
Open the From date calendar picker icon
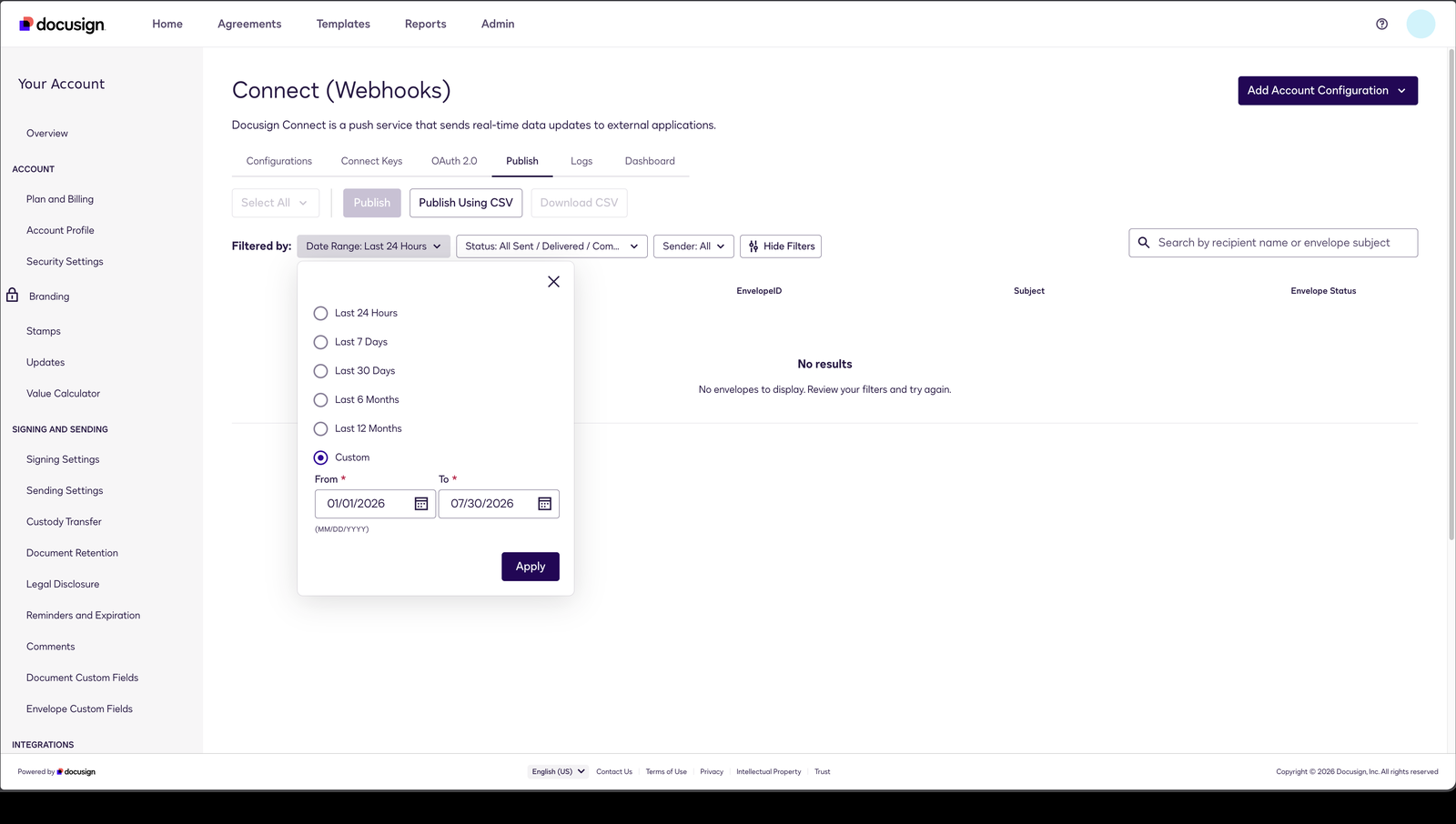pyautogui.click(x=421, y=504)
